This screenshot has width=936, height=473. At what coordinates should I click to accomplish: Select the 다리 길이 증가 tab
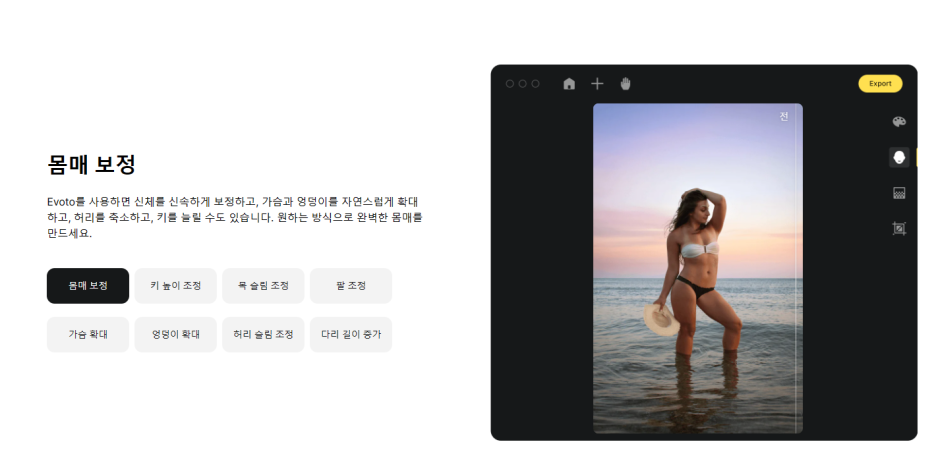click(x=351, y=334)
